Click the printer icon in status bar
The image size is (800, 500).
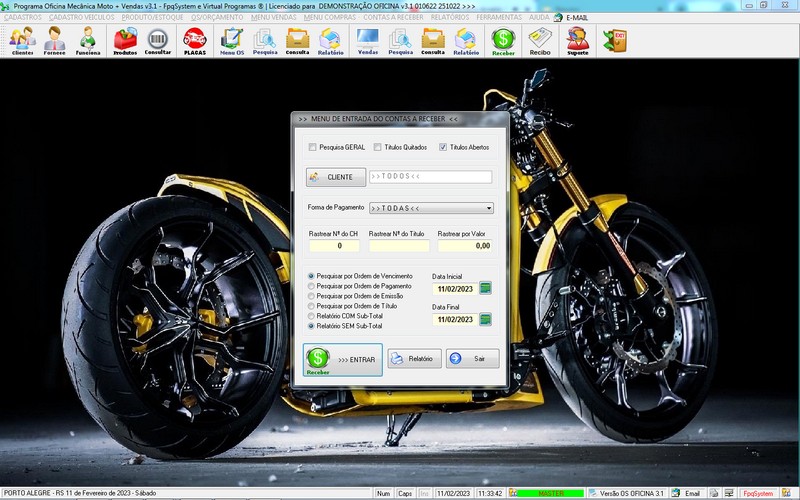[x=714, y=493]
